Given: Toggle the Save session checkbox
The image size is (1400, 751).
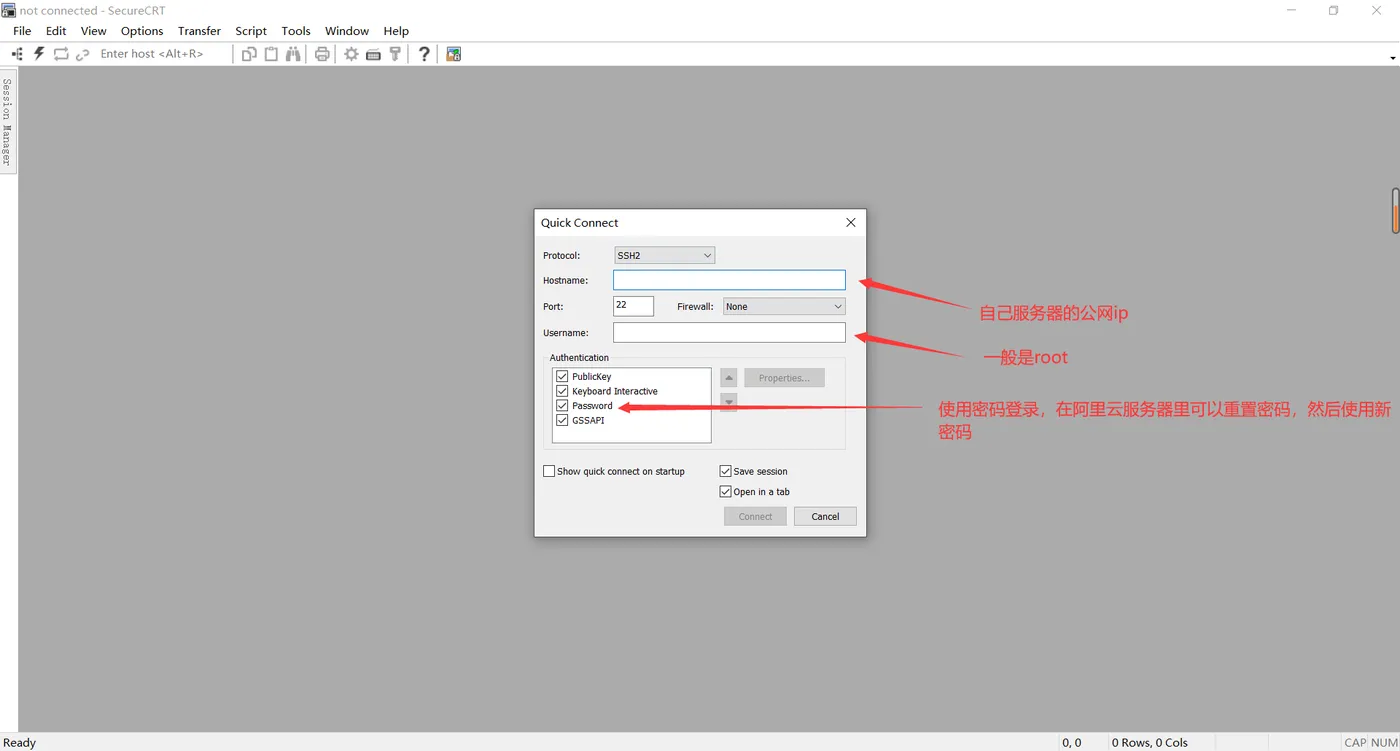Looking at the screenshot, I should tap(726, 471).
